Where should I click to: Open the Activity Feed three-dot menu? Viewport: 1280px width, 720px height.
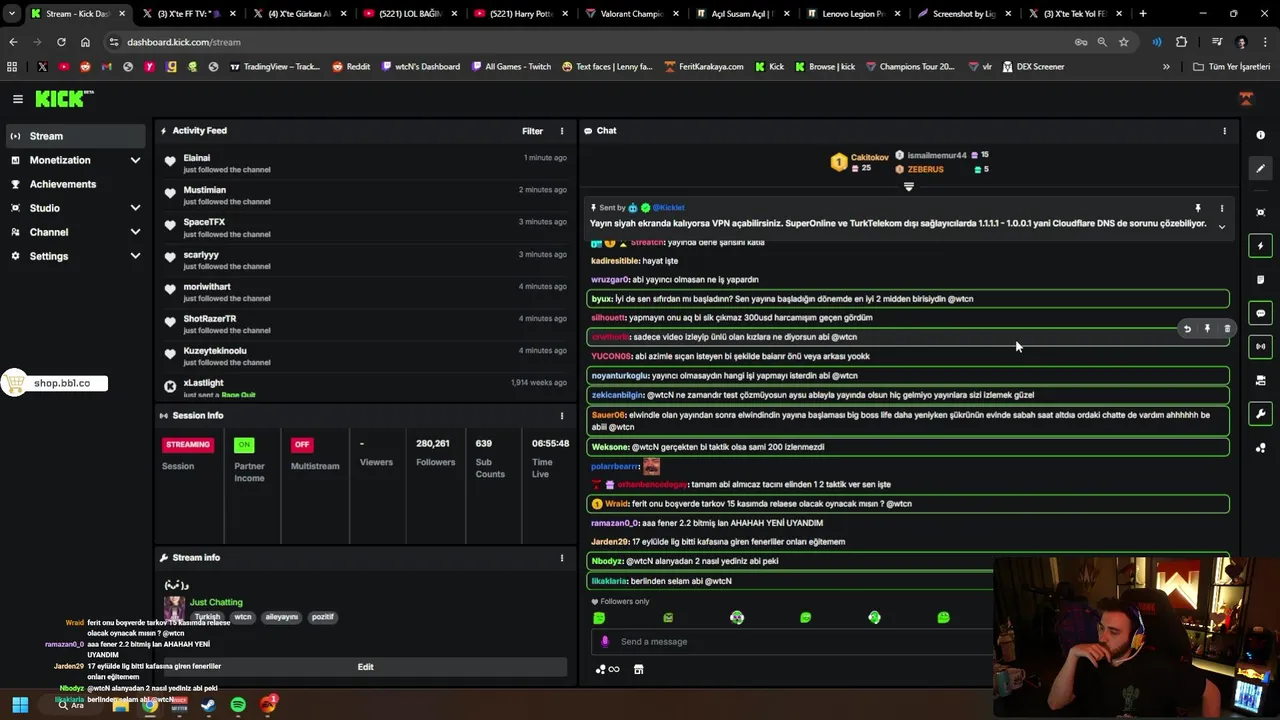coord(561,131)
